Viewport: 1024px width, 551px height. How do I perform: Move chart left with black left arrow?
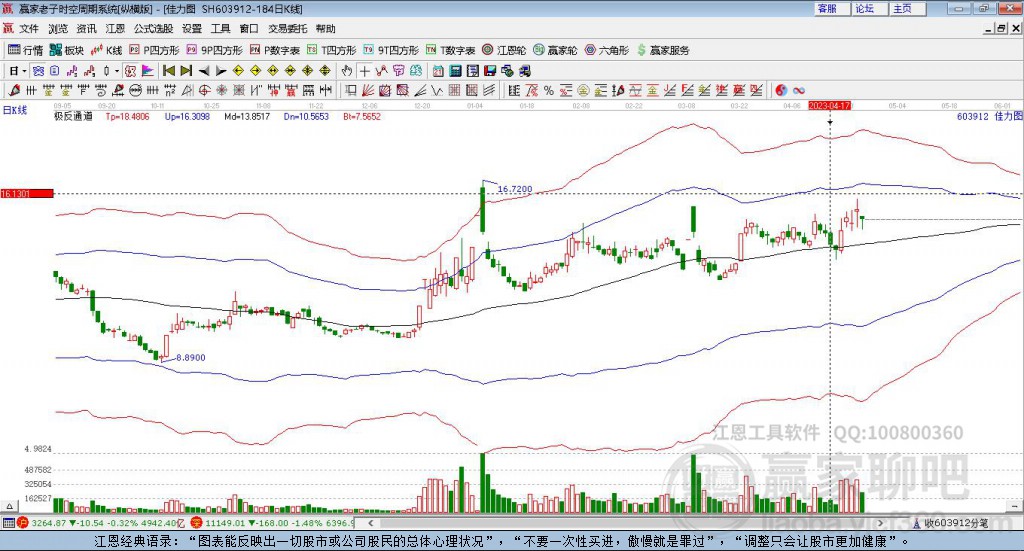[x=204, y=71]
